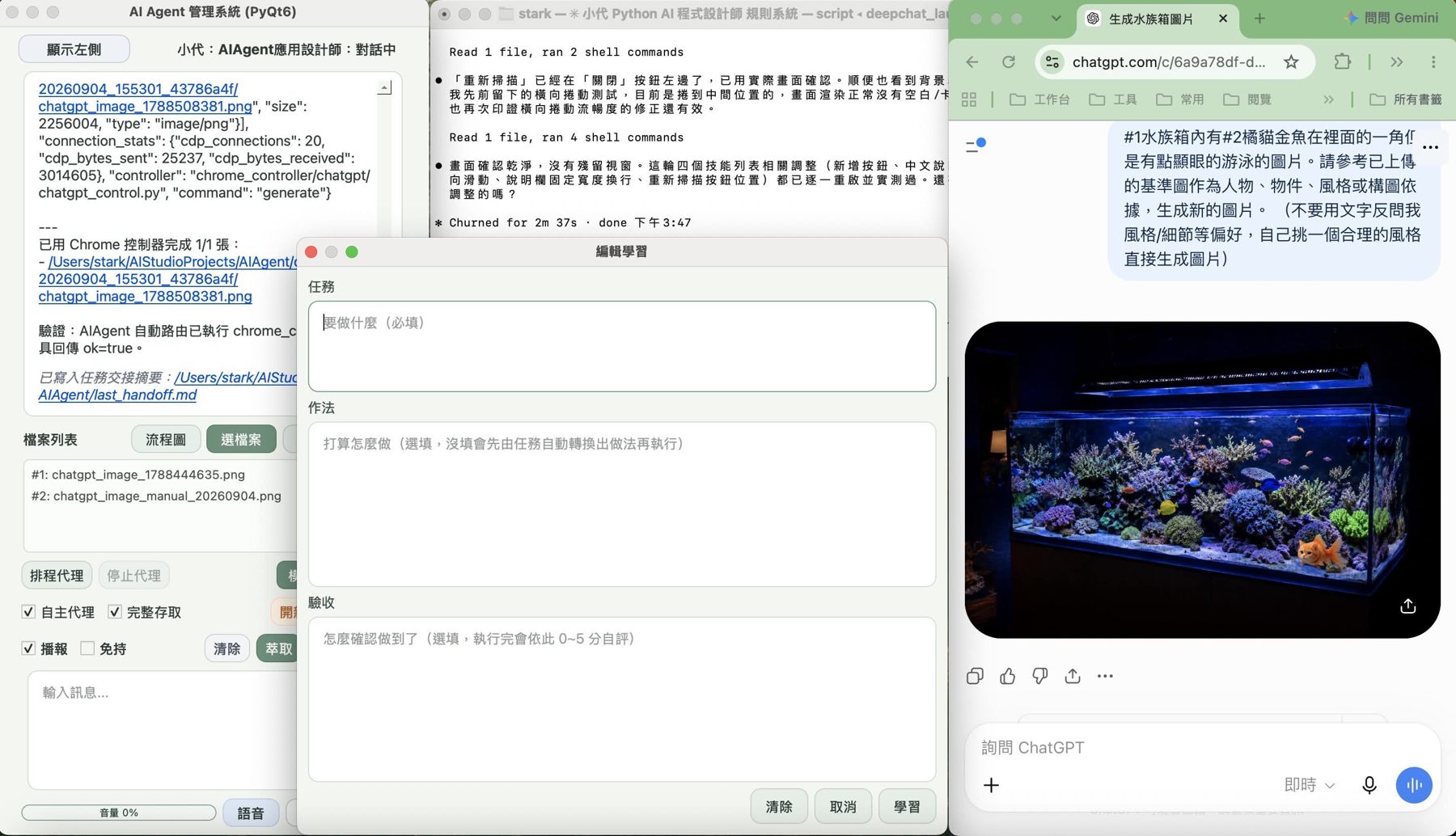Open the site info icon in address bar
The image size is (1456, 836).
(1052, 62)
